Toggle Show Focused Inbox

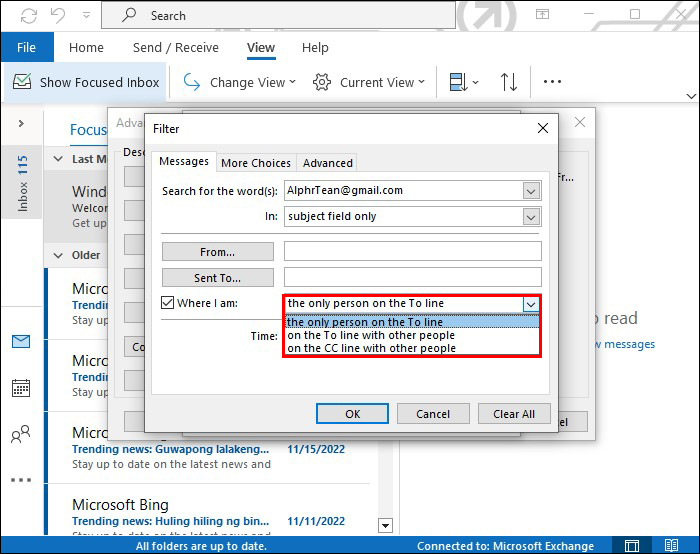click(x=86, y=83)
